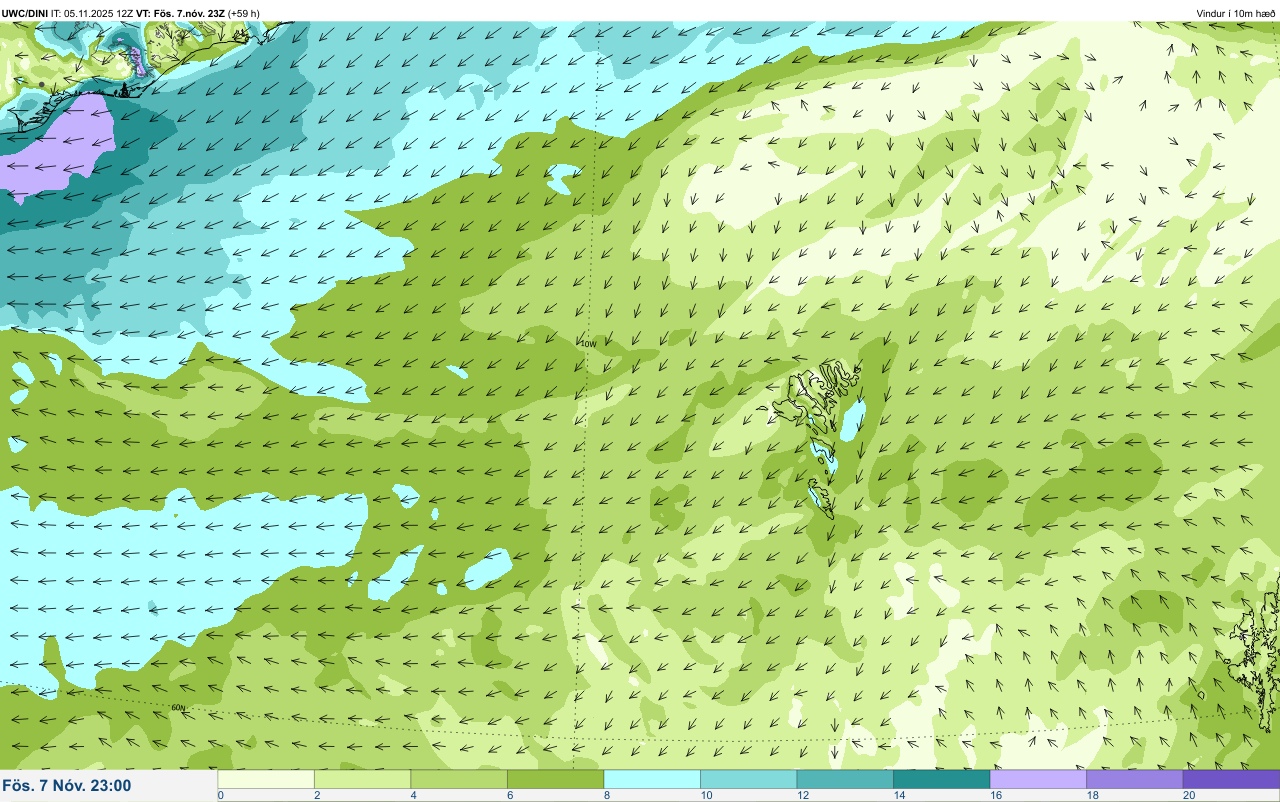Select the light cyan 8–10 legend swatch

[652, 779]
